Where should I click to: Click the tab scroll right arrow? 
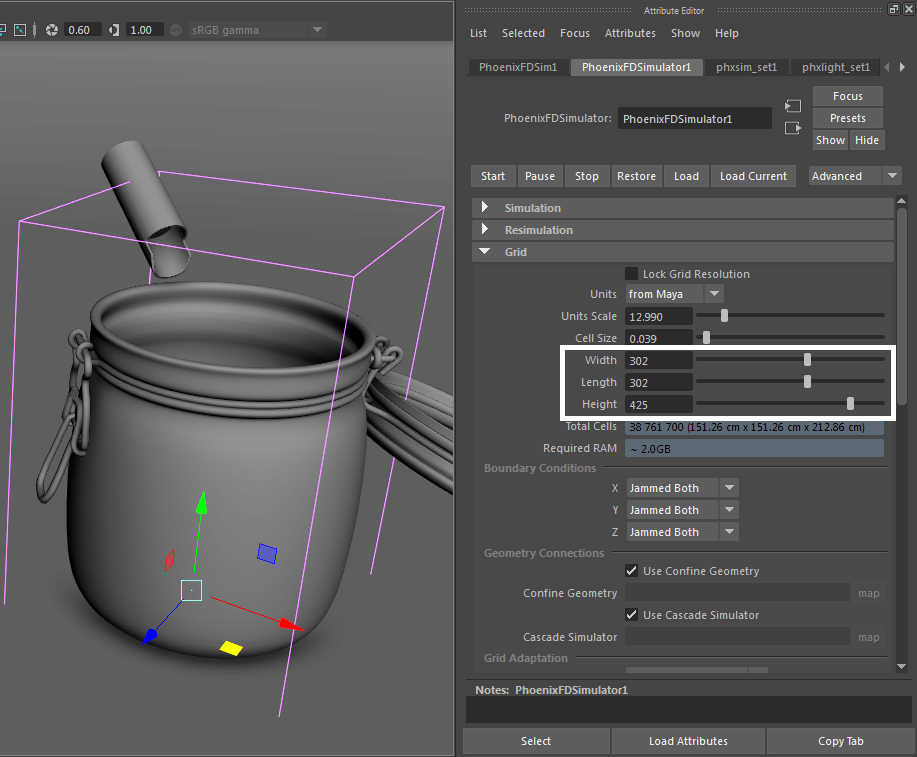pos(902,67)
